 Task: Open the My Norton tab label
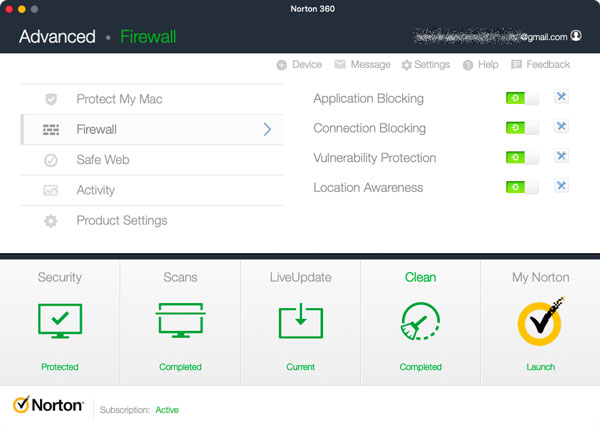[x=541, y=277]
